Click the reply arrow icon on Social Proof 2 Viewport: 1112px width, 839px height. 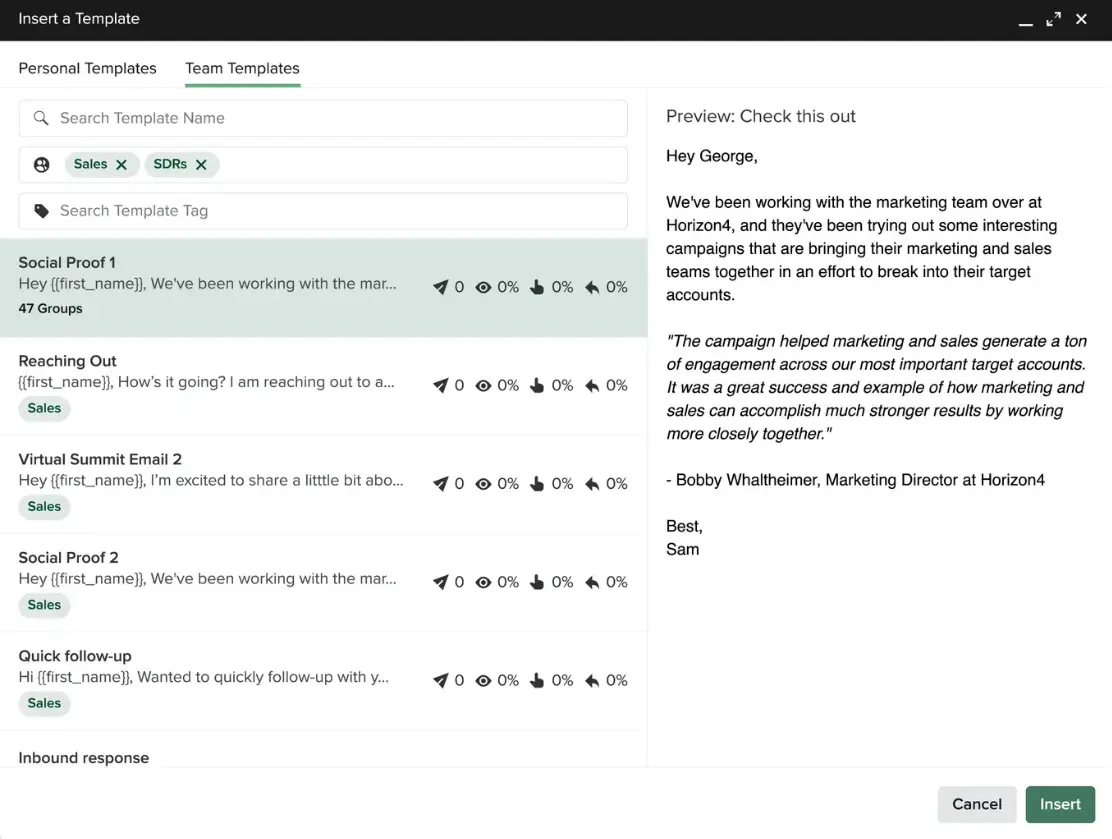pyautogui.click(x=592, y=582)
